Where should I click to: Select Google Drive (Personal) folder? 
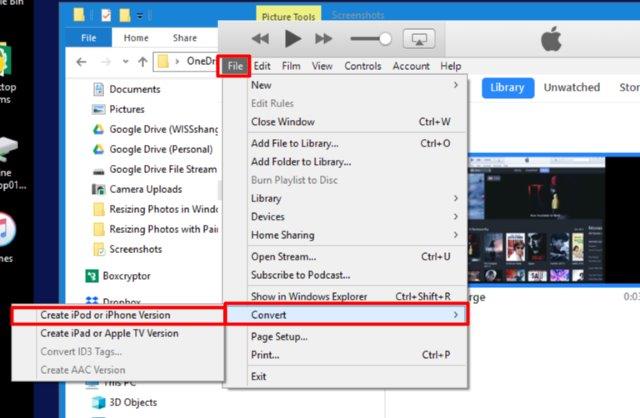153,149
